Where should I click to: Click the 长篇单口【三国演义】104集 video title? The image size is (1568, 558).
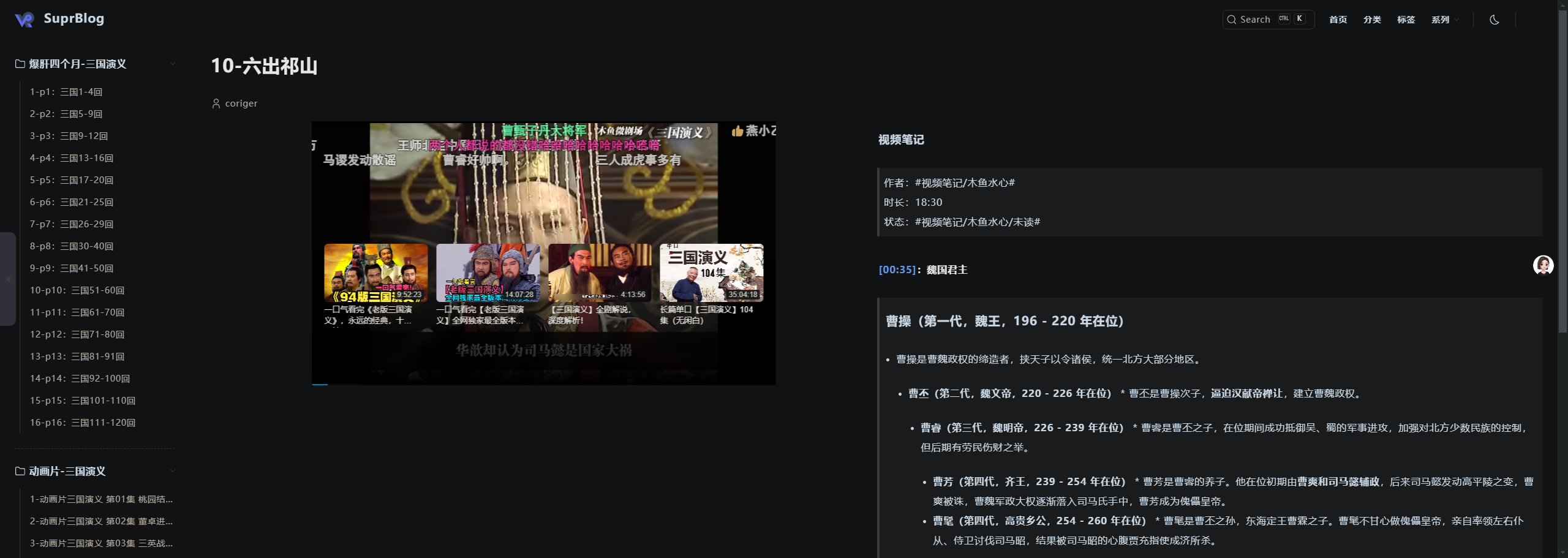click(706, 315)
